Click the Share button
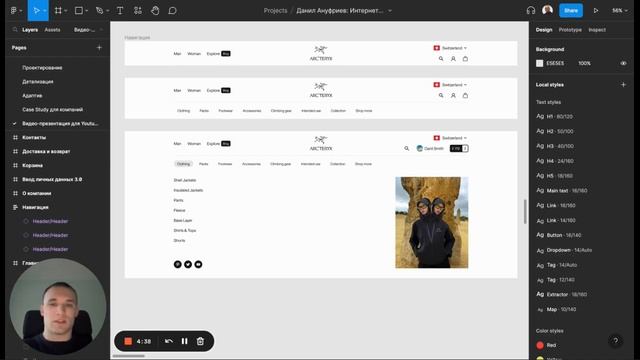The image size is (640, 360). (571, 11)
